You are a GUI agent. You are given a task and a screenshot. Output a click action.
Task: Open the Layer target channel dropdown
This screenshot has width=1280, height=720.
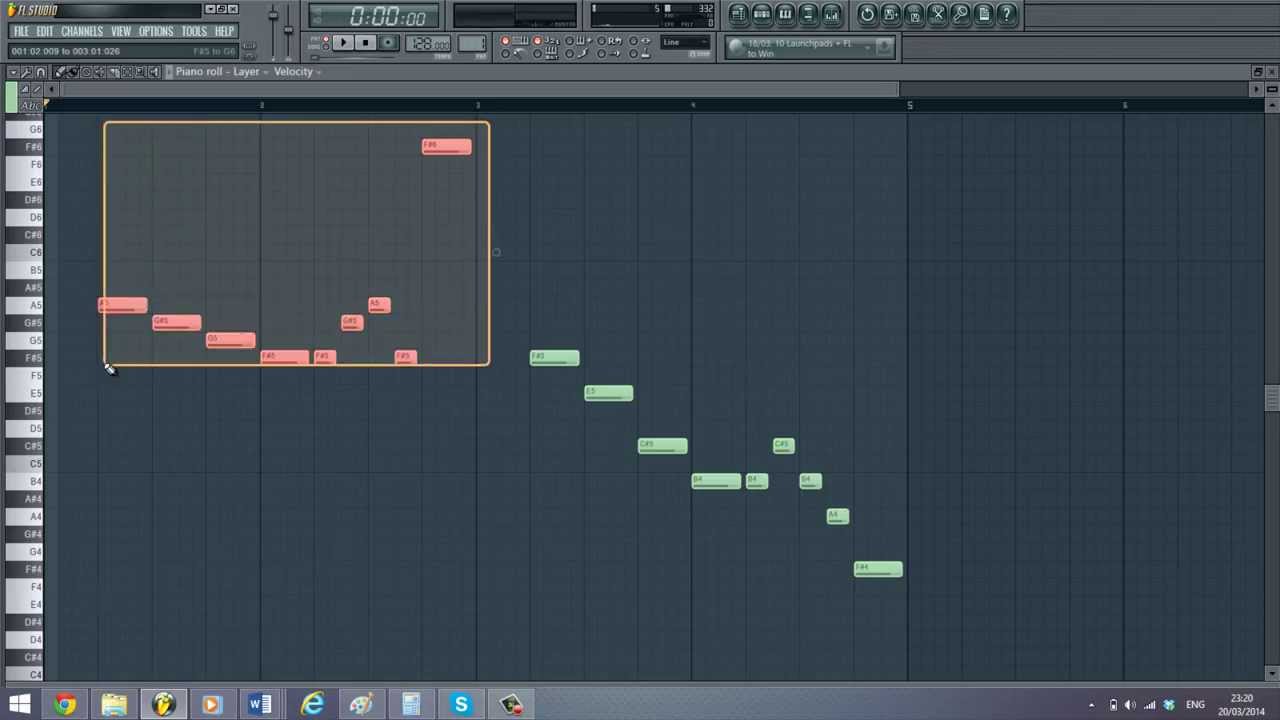click(x=248, y=72)
